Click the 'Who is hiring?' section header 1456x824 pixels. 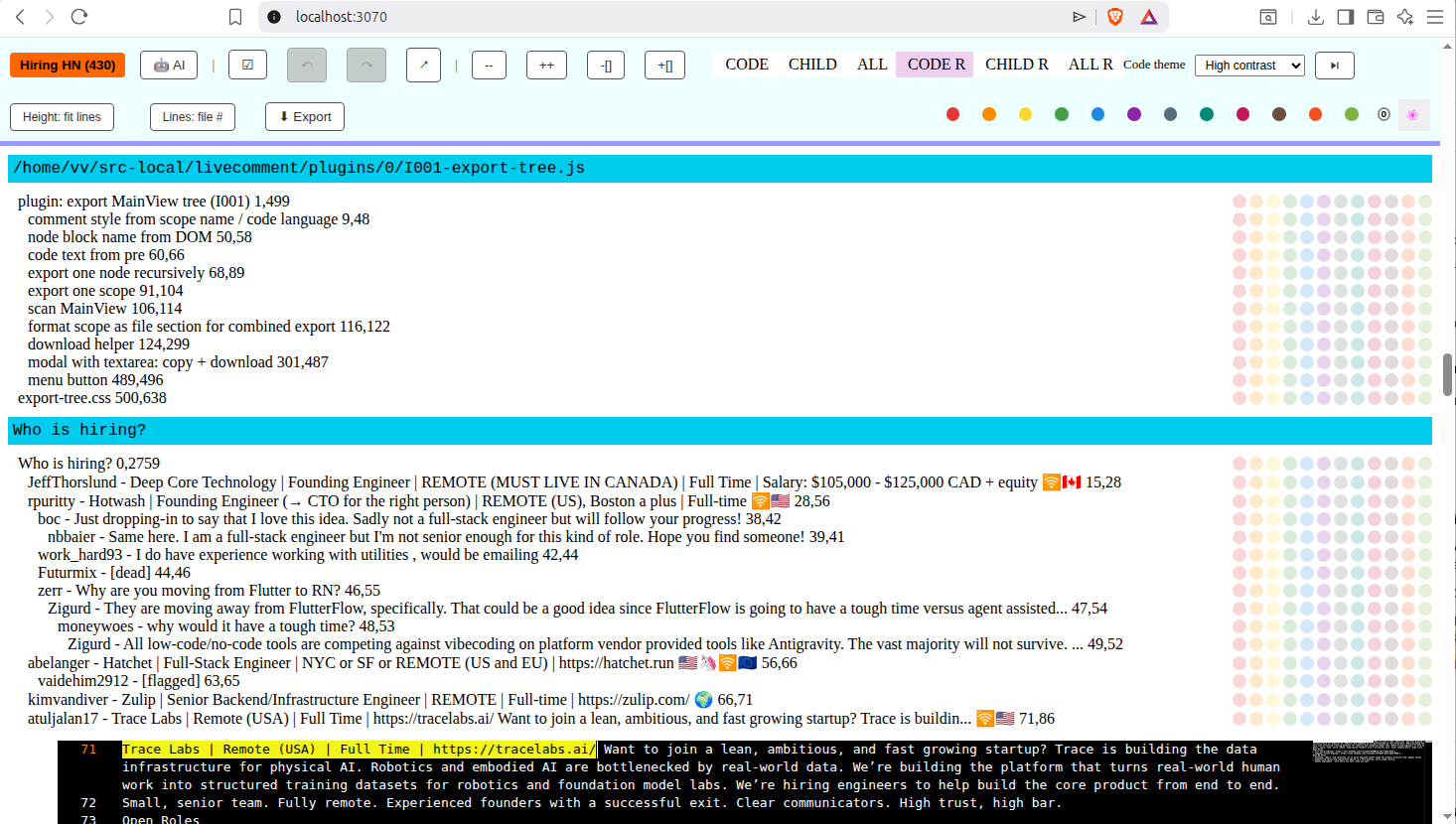pyautogui.click(x=720, y=430)
